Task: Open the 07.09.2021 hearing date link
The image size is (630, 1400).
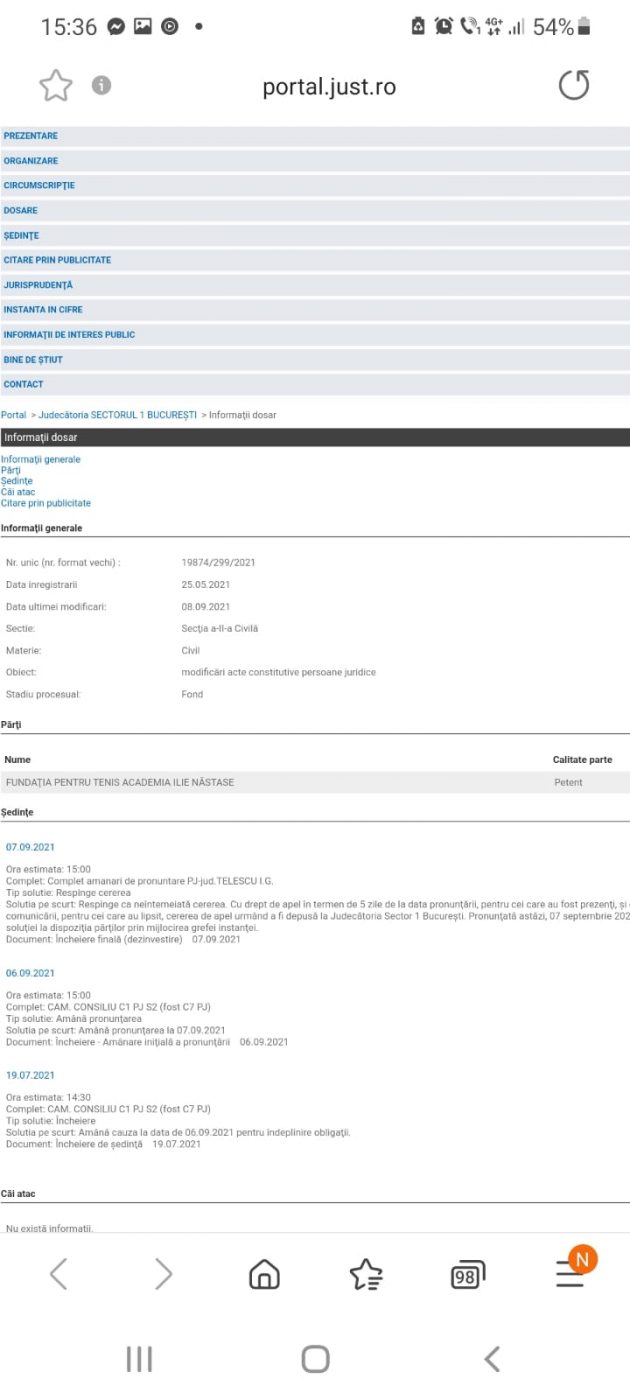Action: [x=30, y=847]
